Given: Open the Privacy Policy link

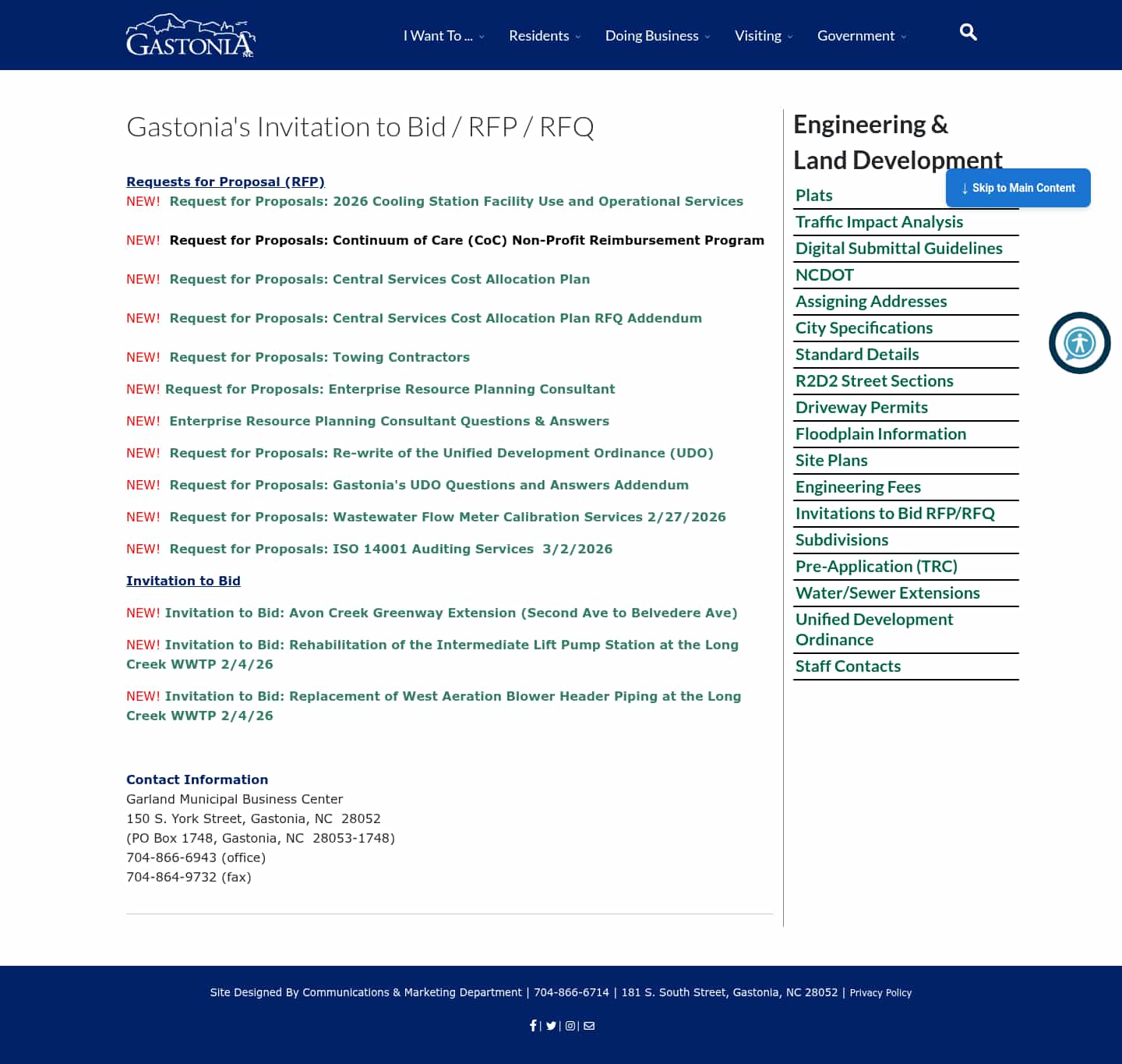Looking at the screenshot, I should [x=880, y=992].
